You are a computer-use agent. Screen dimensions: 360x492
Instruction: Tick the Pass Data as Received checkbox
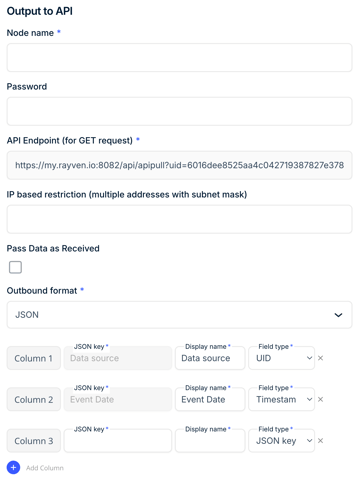pyautogui.click(x=15, y=267)
